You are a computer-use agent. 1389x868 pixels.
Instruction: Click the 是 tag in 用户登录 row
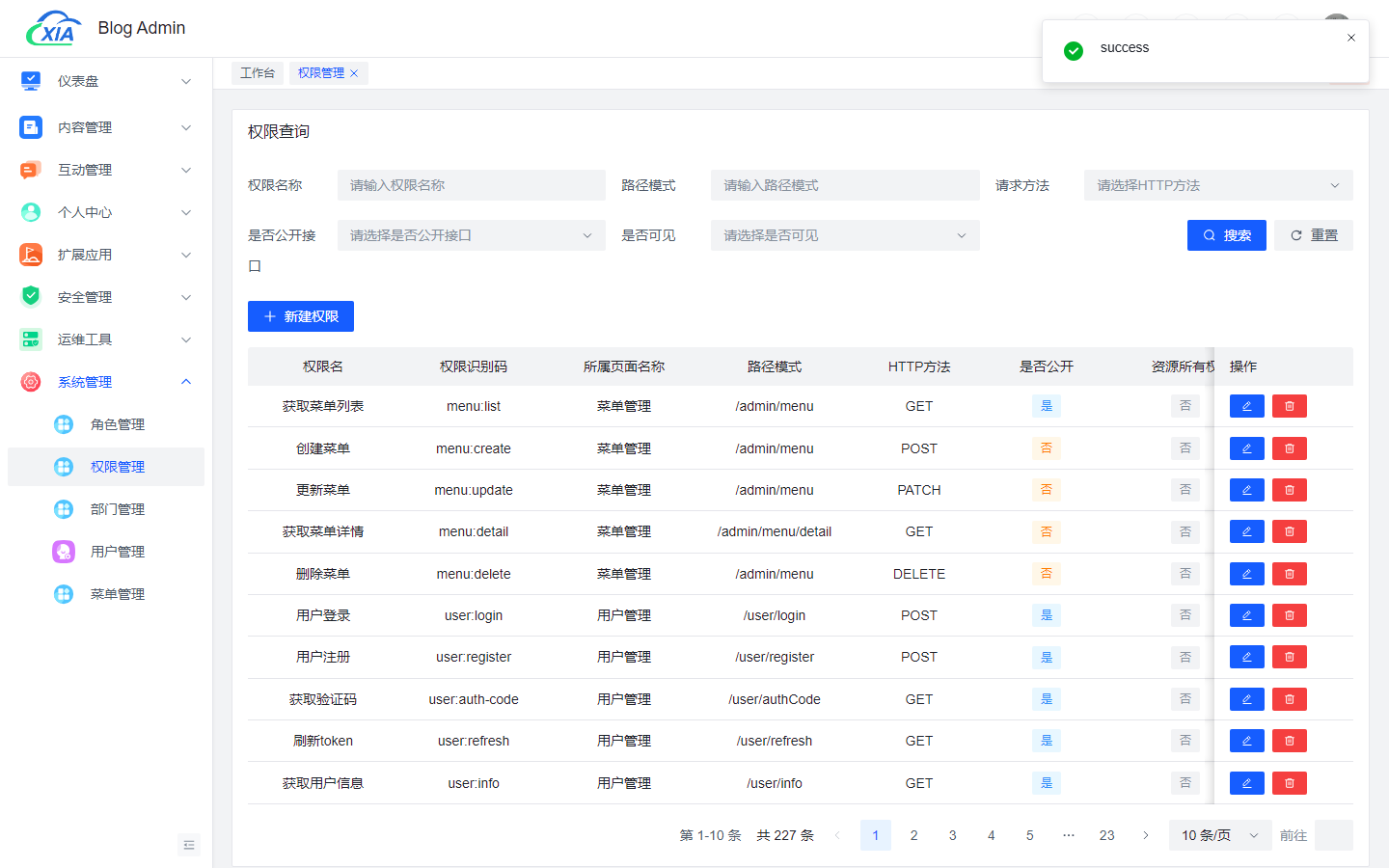point(1047,615)
